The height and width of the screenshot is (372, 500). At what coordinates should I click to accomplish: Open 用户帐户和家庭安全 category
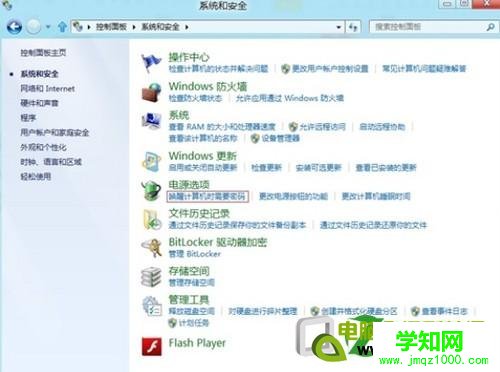(55, 133)
